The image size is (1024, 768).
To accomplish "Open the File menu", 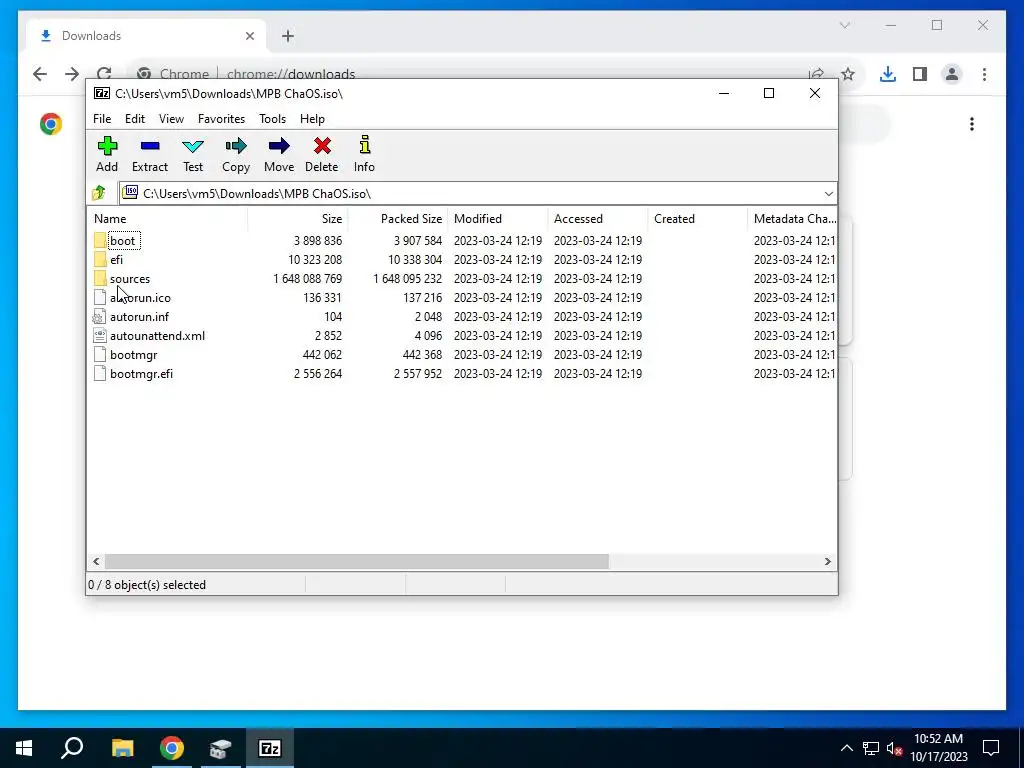I will click(102, 119).
